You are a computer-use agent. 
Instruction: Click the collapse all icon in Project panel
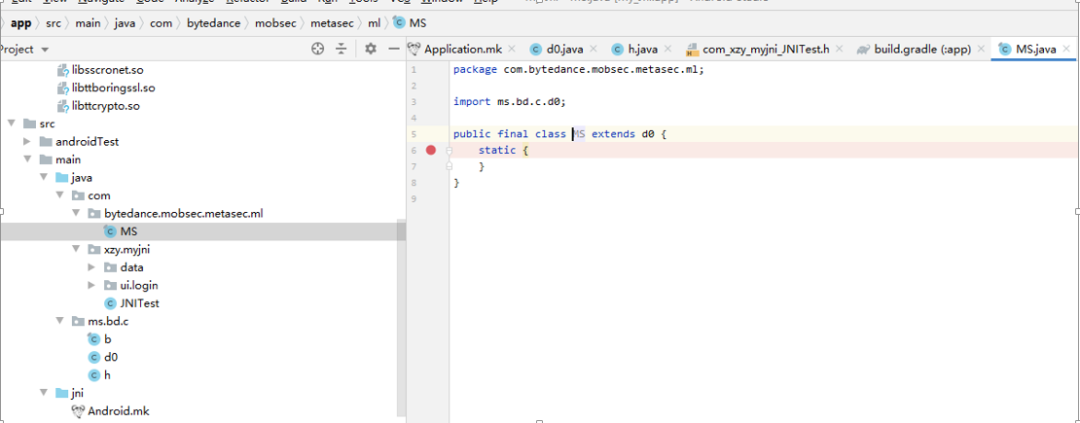pos(341,48)
